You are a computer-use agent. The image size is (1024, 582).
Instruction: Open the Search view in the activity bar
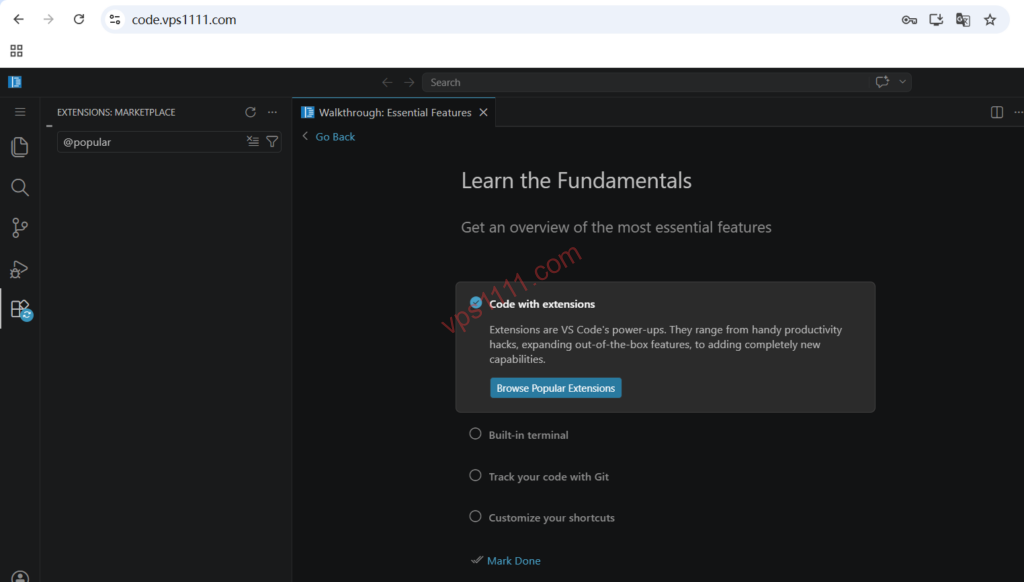point(20,187)
